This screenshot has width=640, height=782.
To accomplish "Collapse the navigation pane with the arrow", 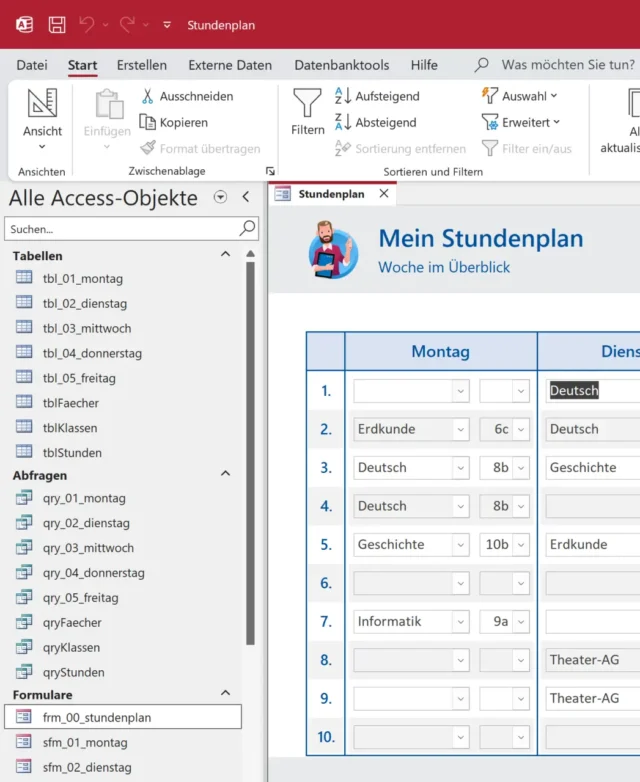I will pos(246,197).
